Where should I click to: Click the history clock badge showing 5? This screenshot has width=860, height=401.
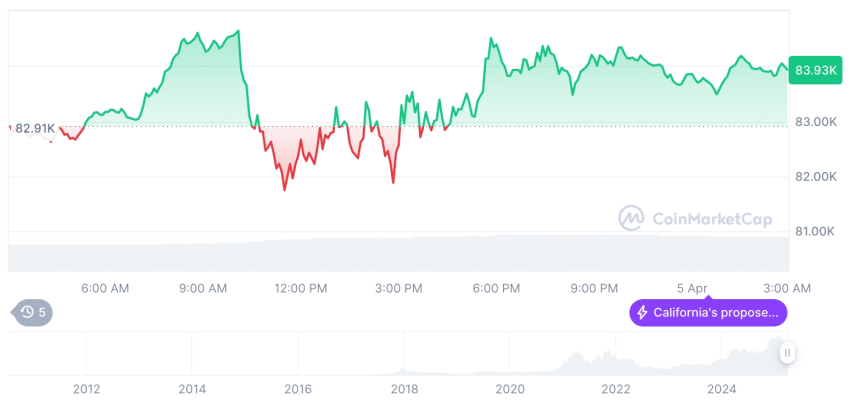tap(33, 312)
